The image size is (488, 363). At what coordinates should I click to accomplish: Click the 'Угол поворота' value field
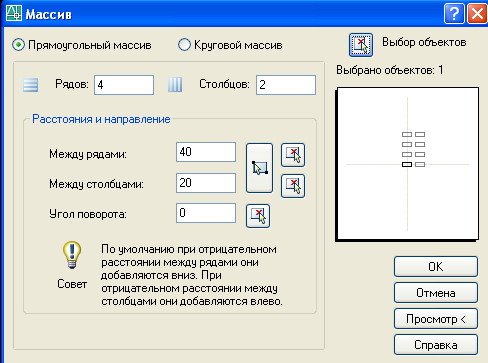206,213
